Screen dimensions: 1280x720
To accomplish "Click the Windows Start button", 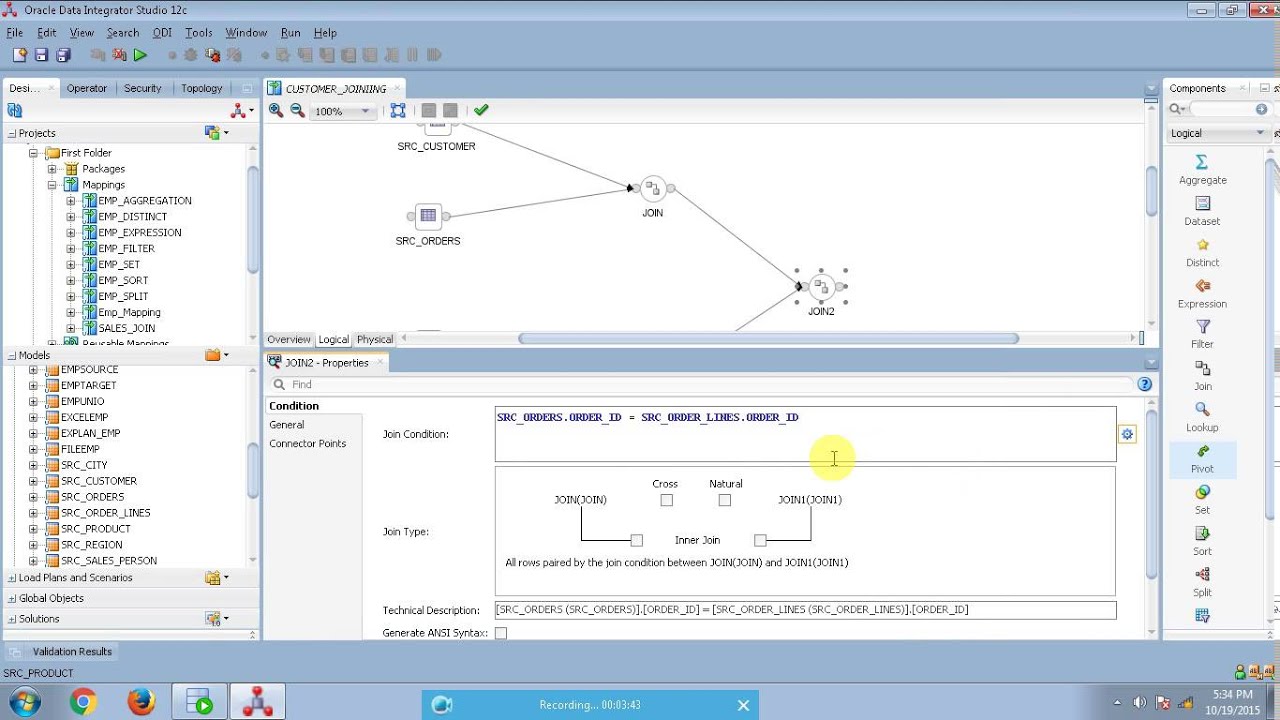I will [25, 703].
